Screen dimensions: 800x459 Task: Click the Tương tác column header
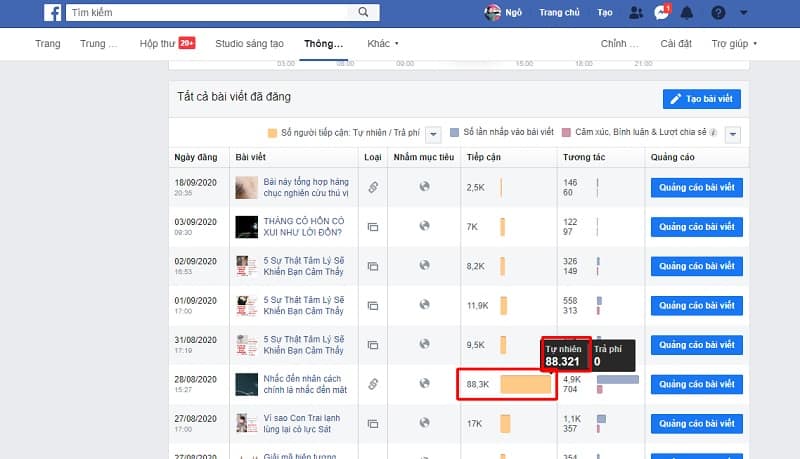584,157
